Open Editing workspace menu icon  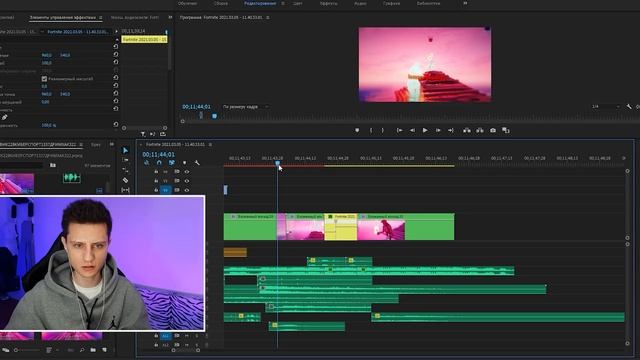[283, 3]
